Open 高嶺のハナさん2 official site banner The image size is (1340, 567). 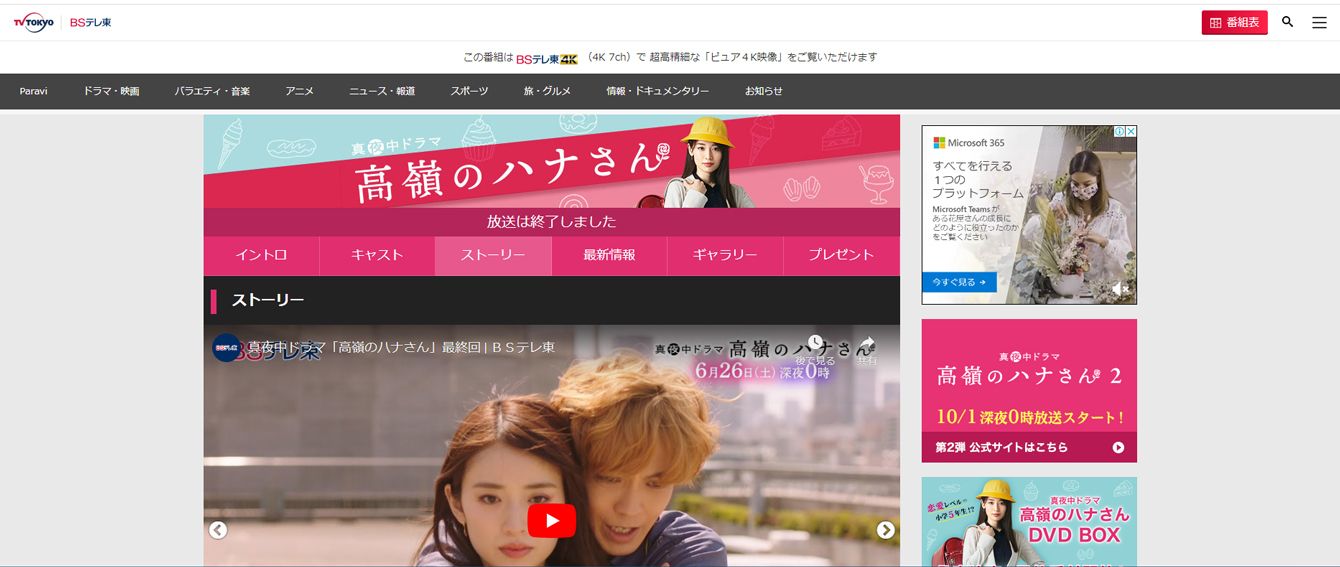(1029, 391)
